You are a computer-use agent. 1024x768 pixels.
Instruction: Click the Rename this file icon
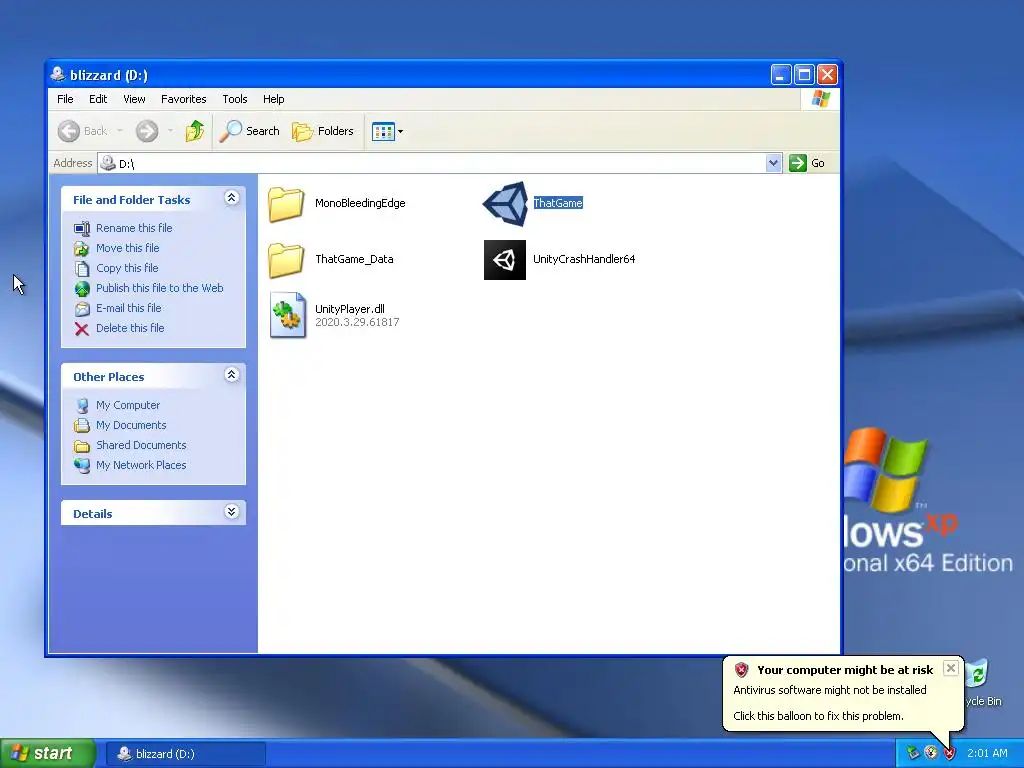pyautogui.click(x=82, y=229)
